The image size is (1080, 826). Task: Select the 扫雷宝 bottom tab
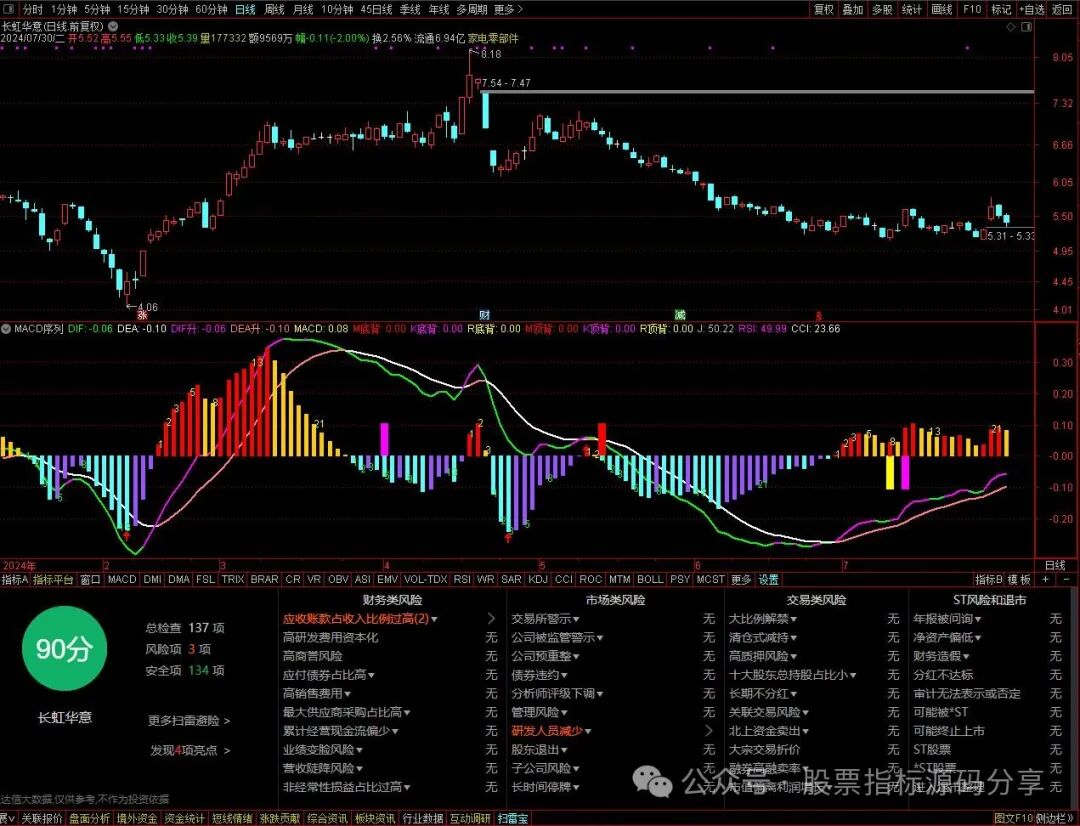pyautogui.click(x=512, y=818)
